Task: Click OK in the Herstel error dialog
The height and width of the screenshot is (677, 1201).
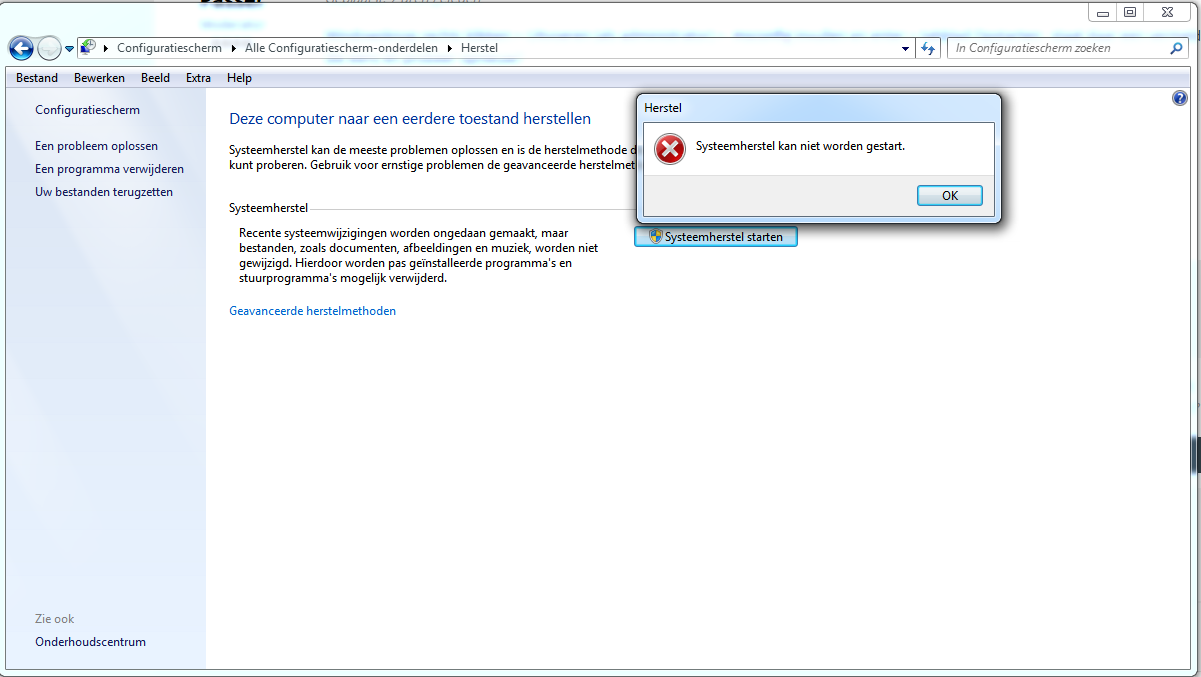Action: pyautogui.click(x=950, y=196)
